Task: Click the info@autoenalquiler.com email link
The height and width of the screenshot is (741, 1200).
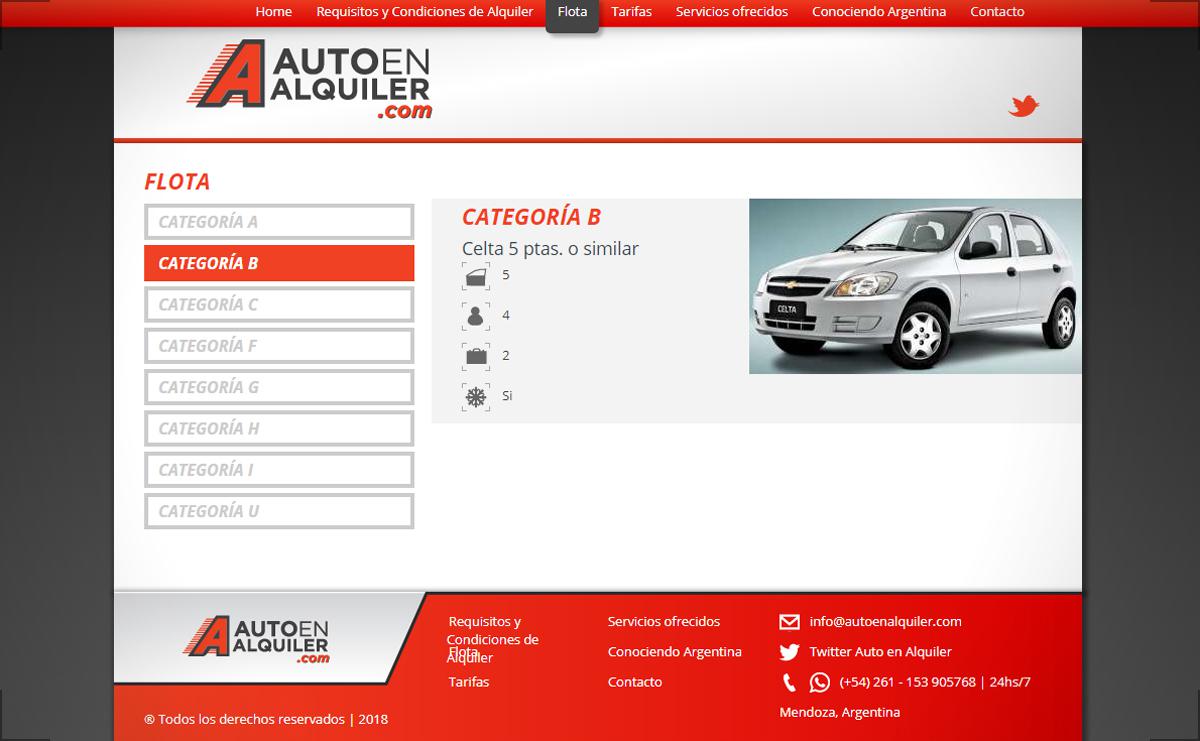Action: 886,622
